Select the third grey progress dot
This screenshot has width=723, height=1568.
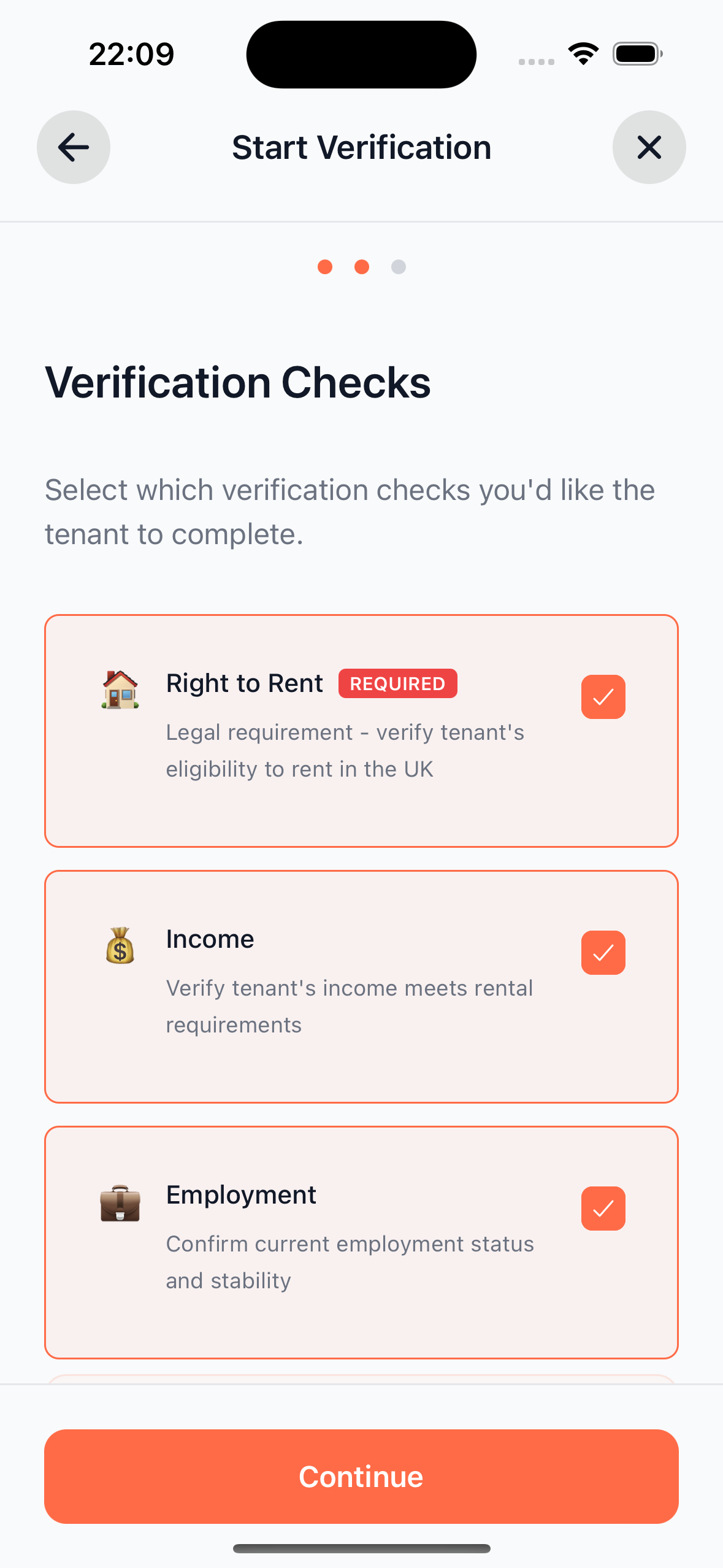pos(399,267)
